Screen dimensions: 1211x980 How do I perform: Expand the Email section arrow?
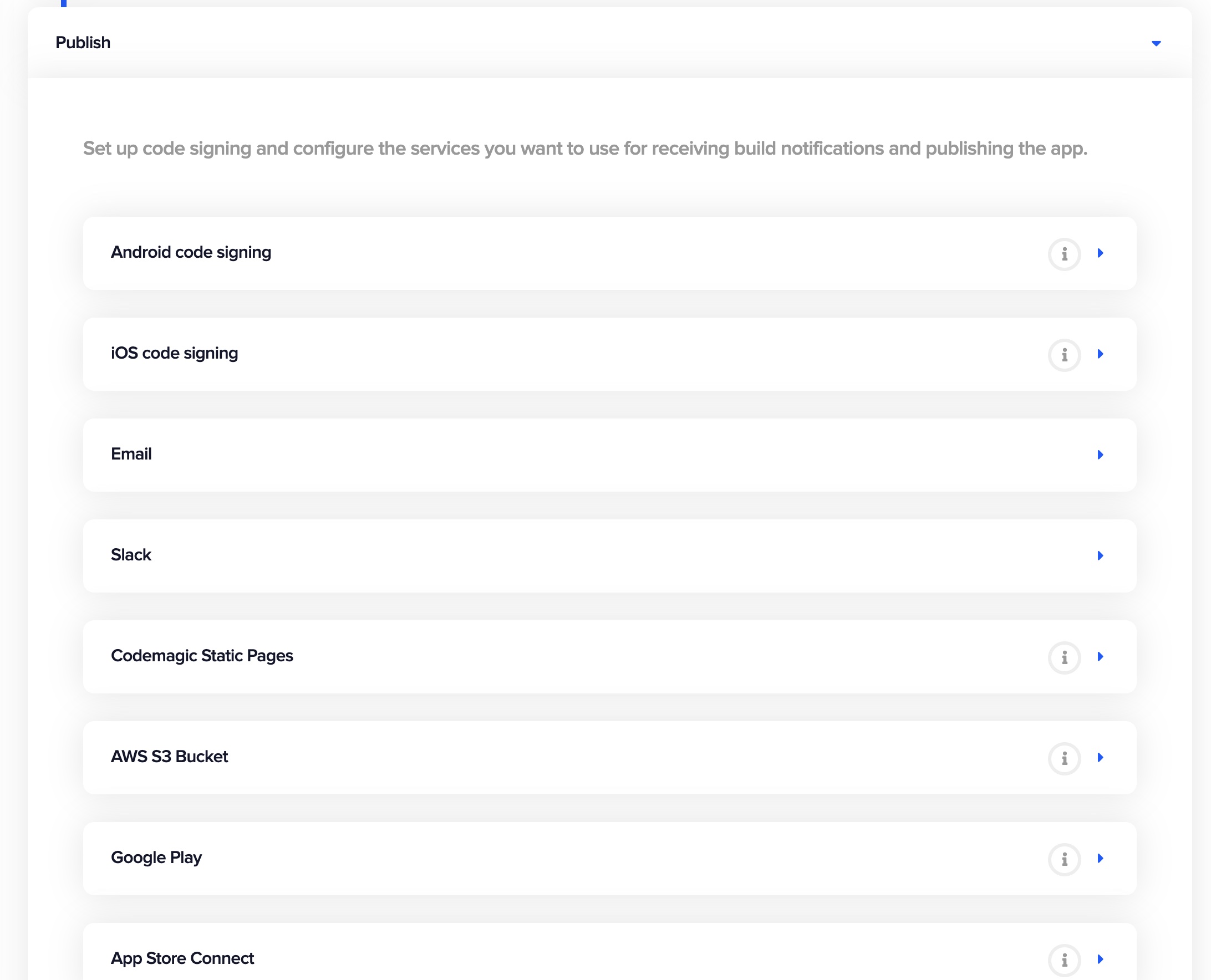[x=1100, y=455]
